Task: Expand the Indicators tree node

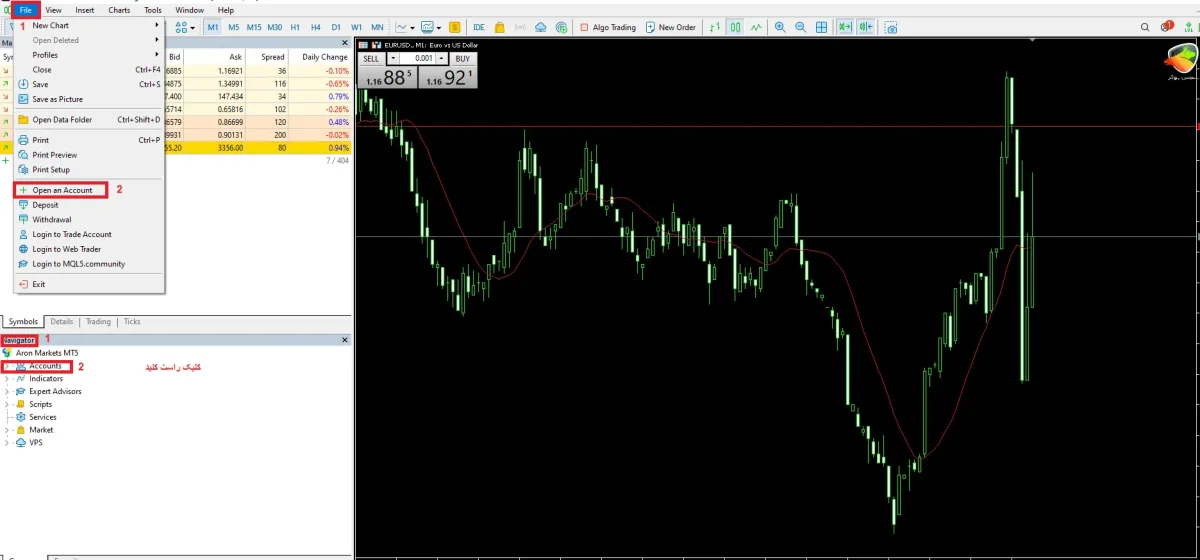Action: [7, 379]
